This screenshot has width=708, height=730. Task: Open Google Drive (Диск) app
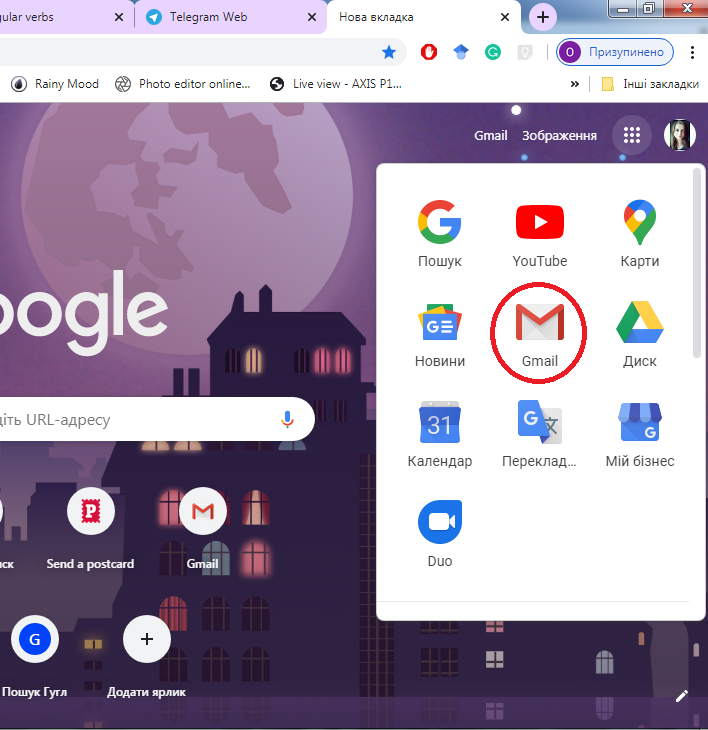pos(640,334)
